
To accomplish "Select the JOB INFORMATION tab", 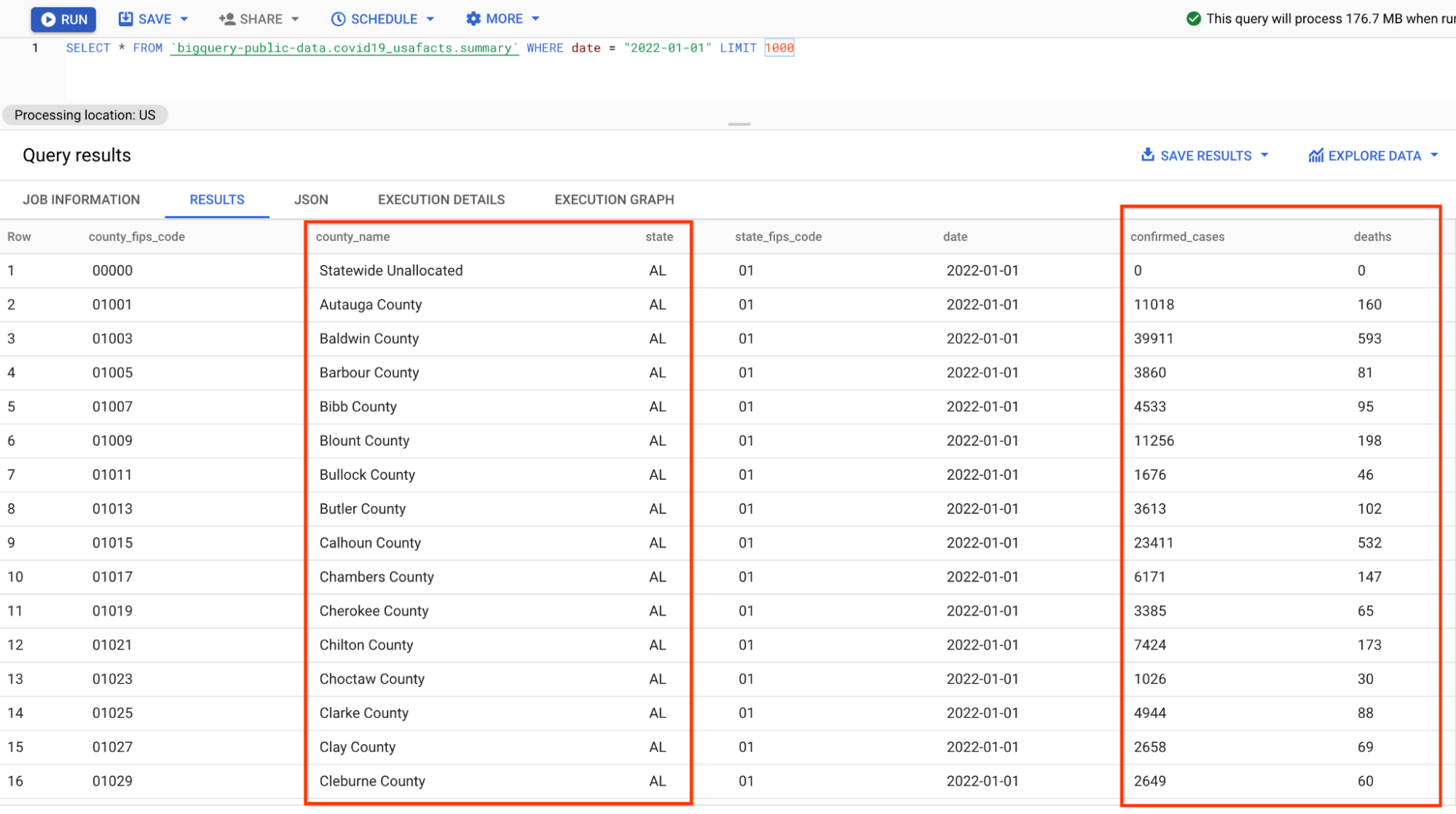I will tap(82, 199).
